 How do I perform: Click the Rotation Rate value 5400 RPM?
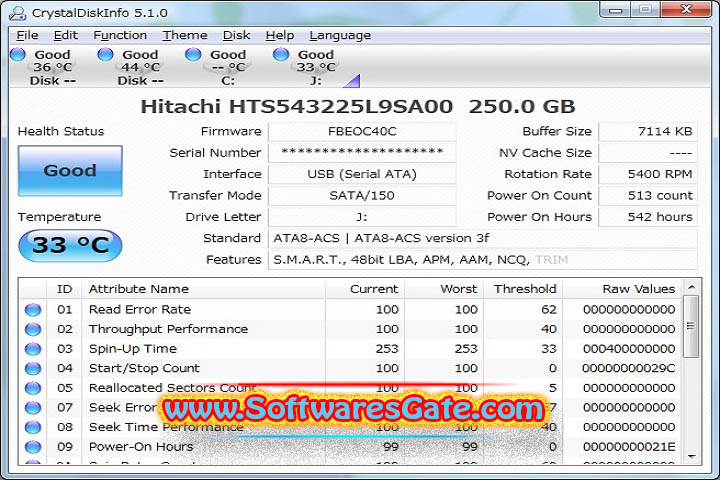click(x=648, y=174)
